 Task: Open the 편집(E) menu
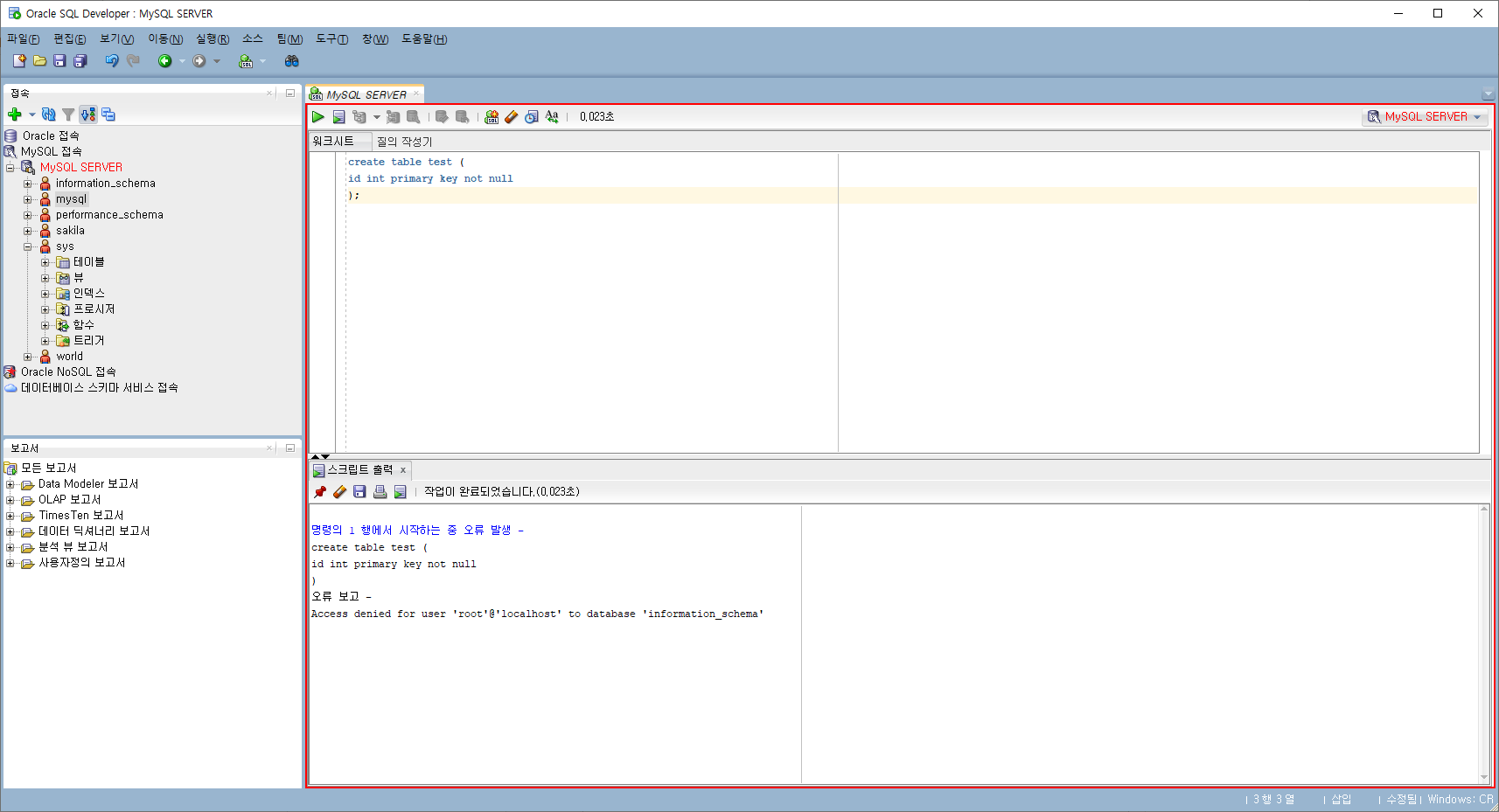70,39
